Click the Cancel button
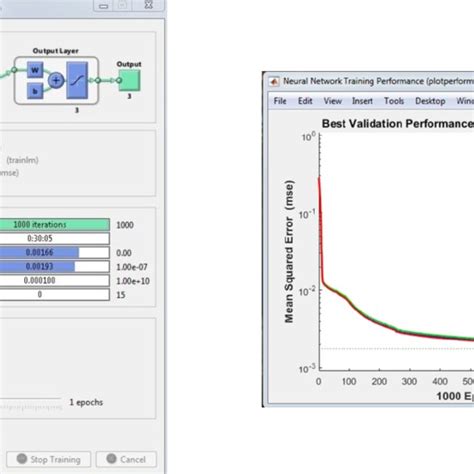This screenshot has height=474, width=474. tap(126, 459)
